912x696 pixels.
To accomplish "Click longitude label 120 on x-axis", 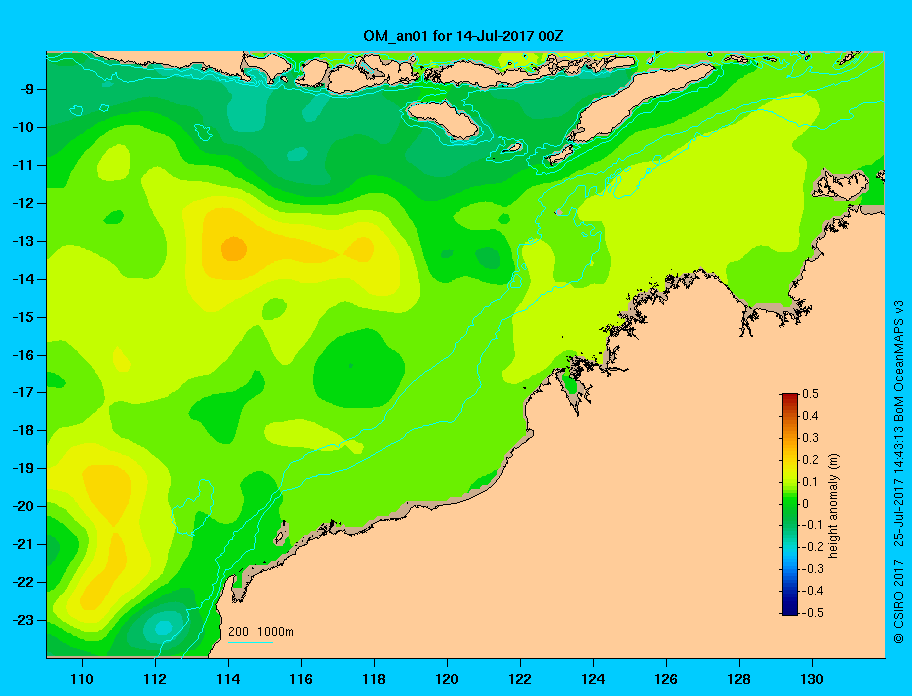I will [x=447, y=679].
